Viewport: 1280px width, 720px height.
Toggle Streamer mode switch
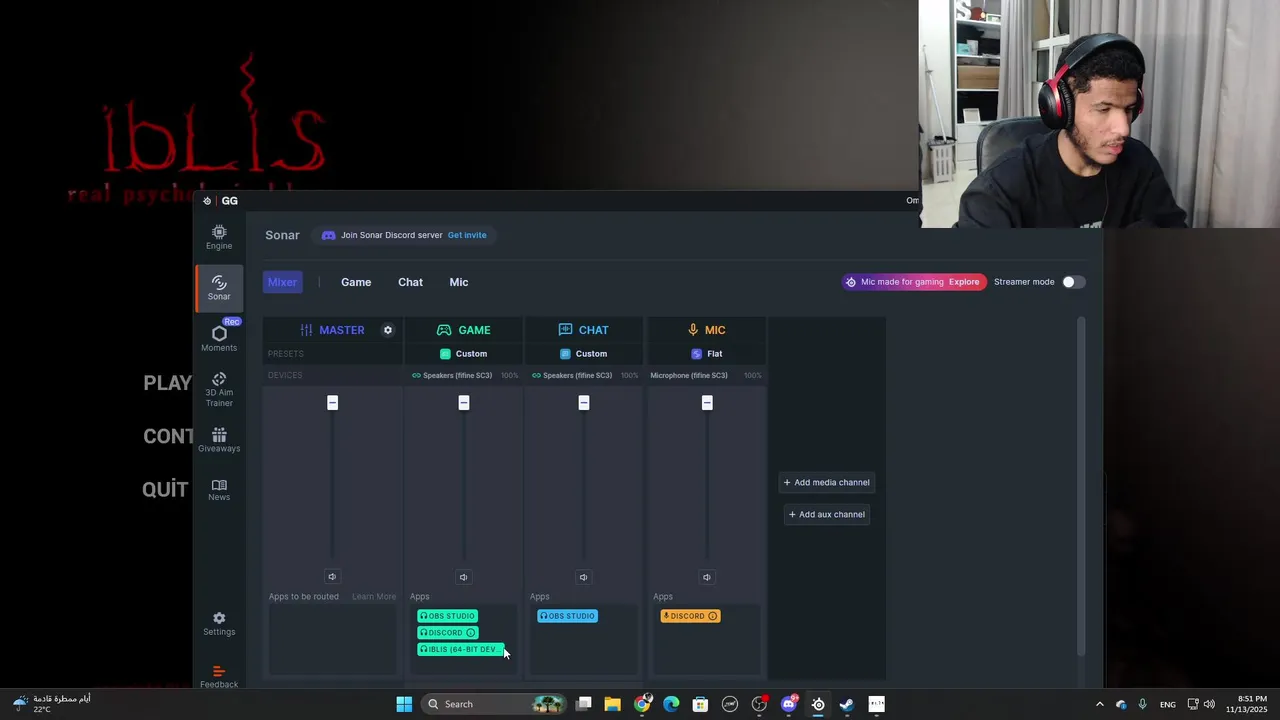[1073, 282]
